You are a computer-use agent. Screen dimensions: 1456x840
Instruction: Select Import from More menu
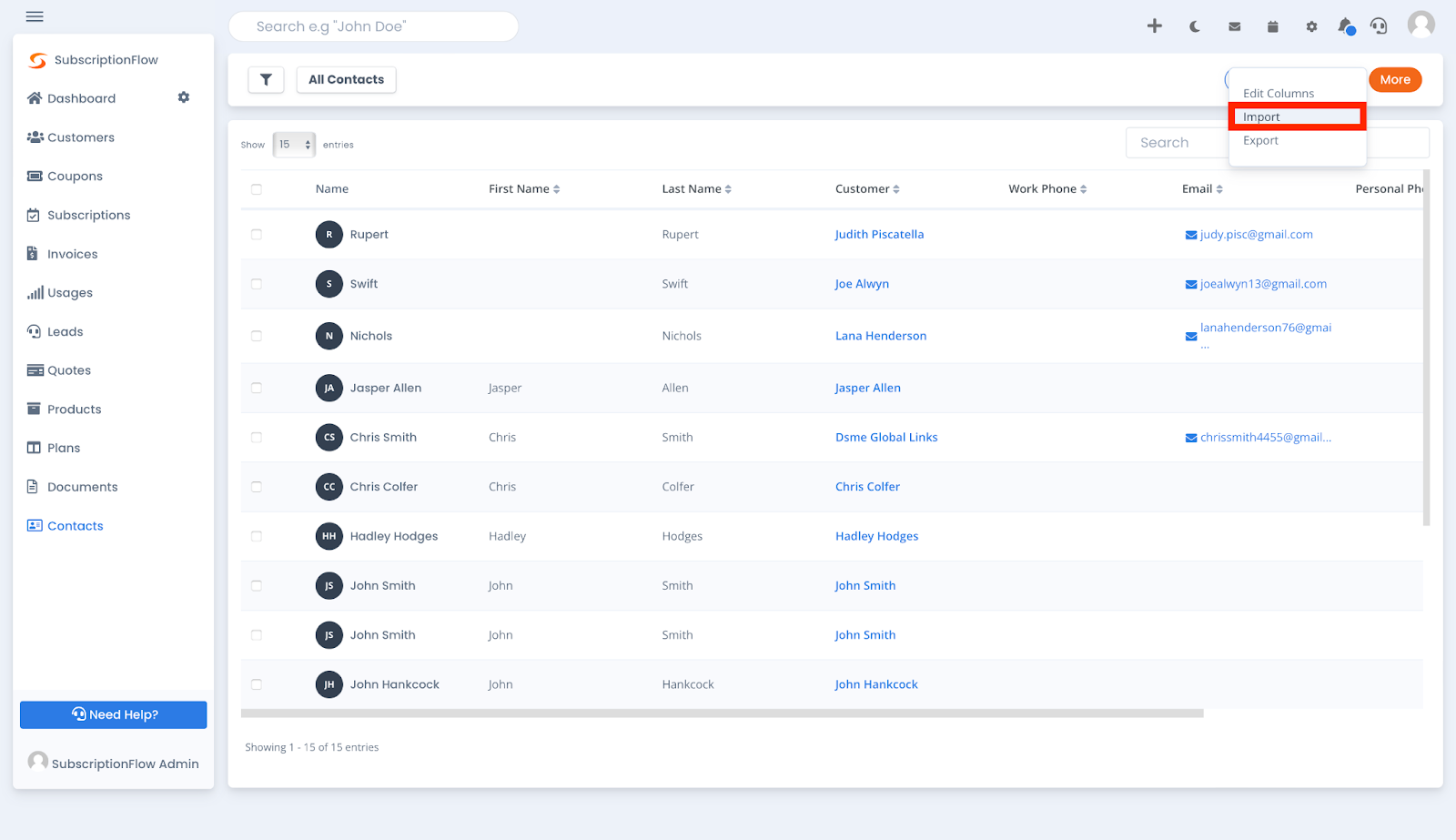(1297, 117)
